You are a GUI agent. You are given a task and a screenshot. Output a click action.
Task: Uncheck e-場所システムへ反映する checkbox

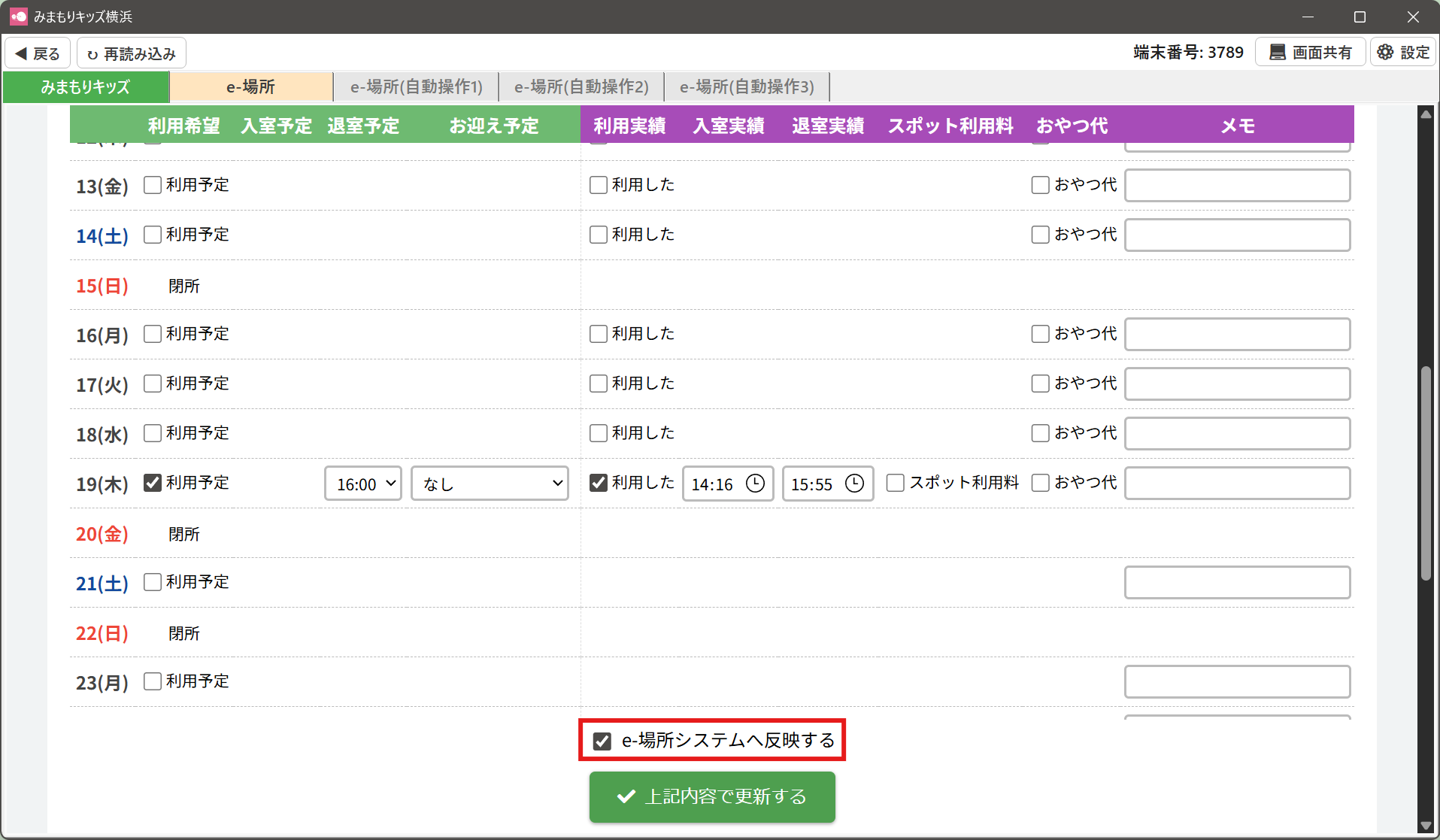click(602, 741)
